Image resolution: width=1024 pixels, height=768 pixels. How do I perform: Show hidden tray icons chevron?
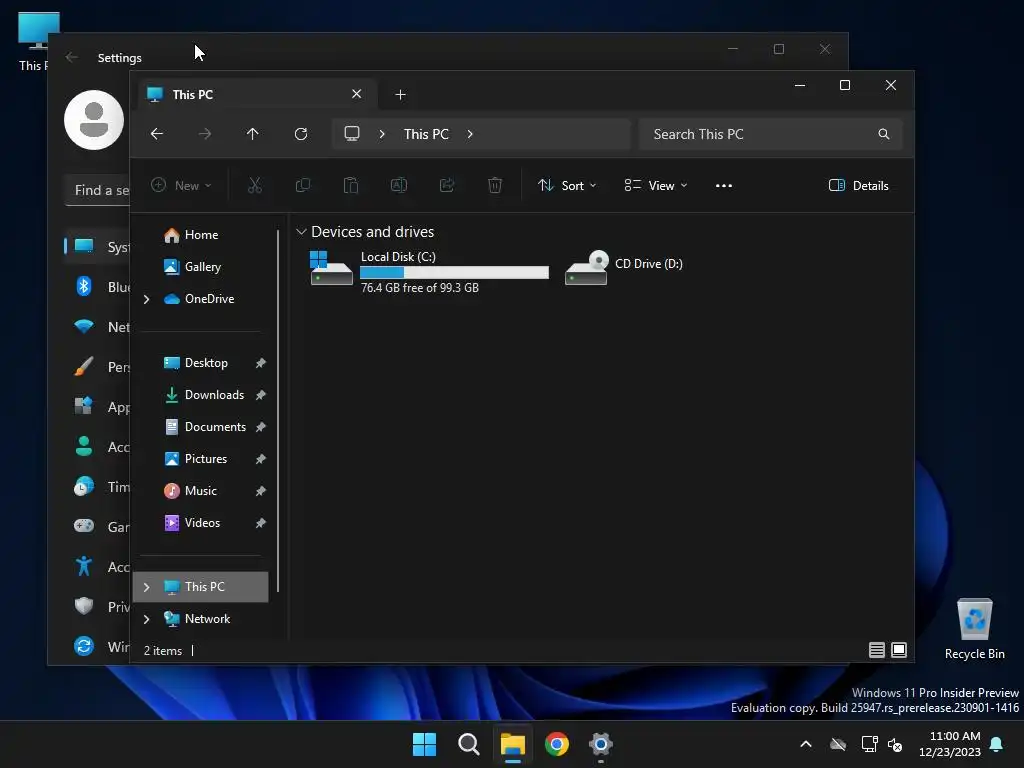806,744
